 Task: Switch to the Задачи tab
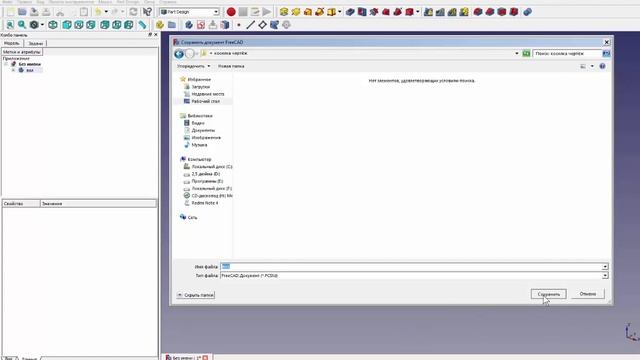(x=36, y=43)
